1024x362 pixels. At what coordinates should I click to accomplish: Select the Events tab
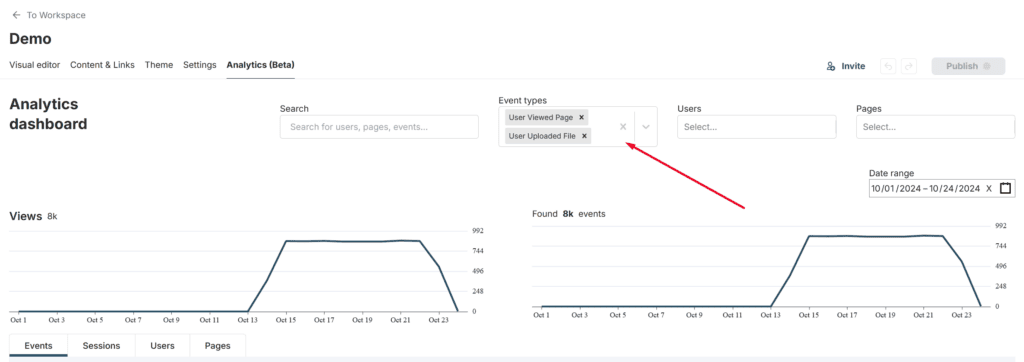click(39, 346)
